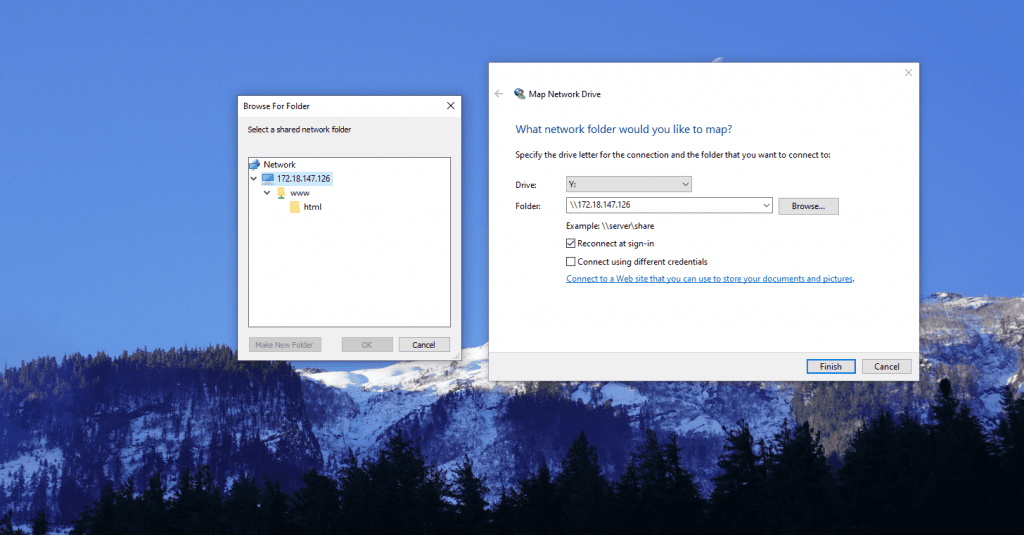This screenshot has height=535, width=1024.
Task: Select the Network root tree item
Action: pos(280,165)
